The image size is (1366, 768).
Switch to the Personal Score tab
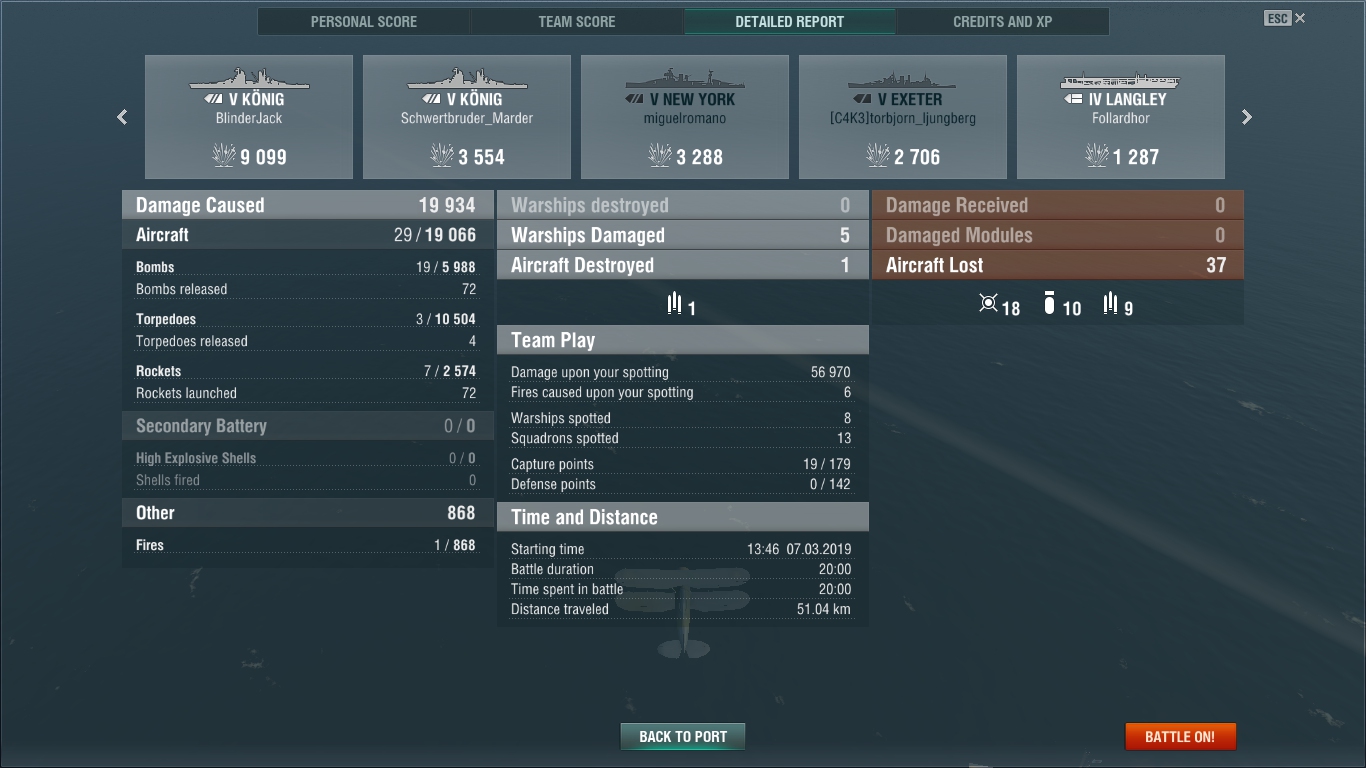[364, 21]
